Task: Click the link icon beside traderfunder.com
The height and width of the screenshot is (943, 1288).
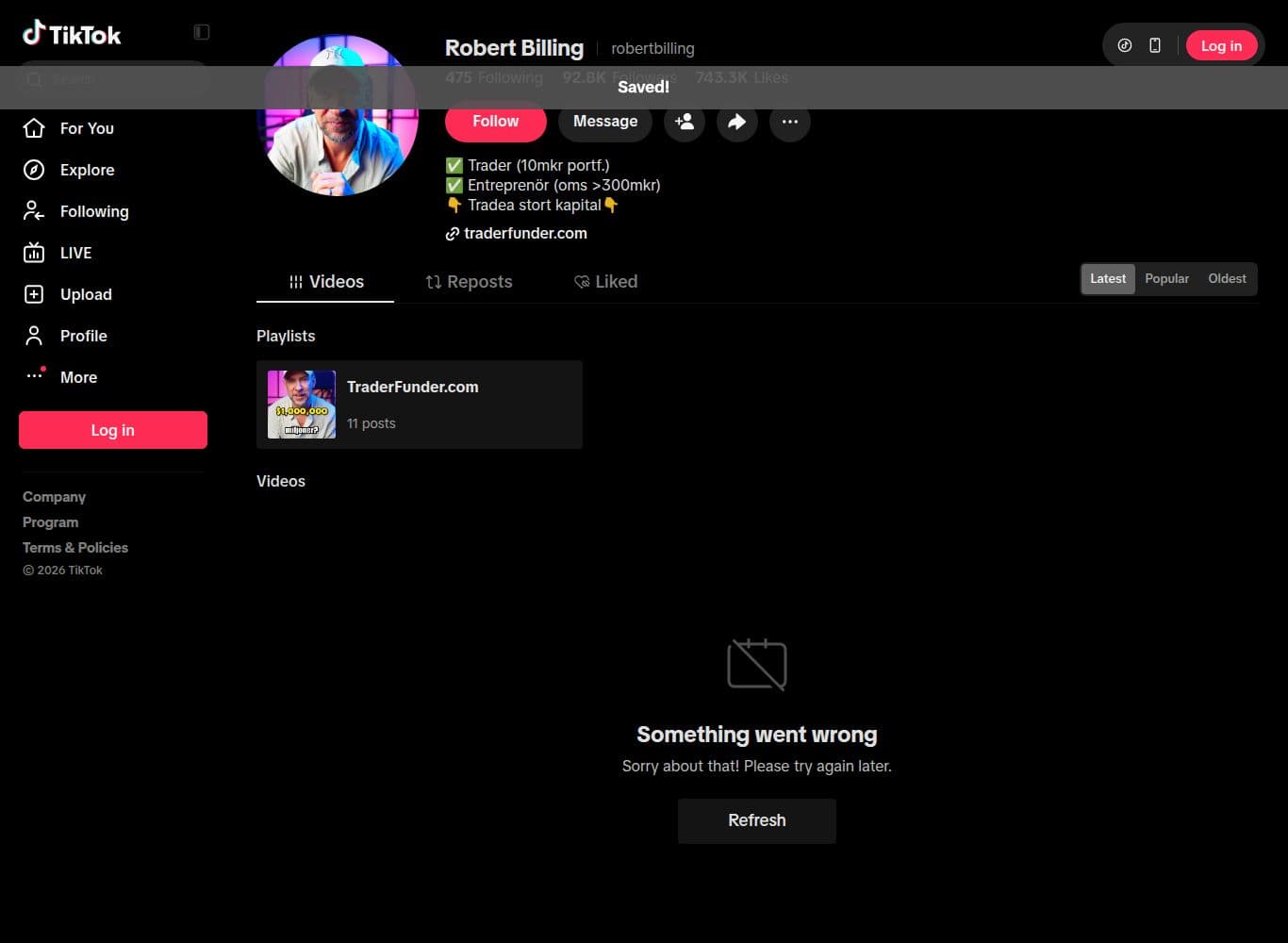Action: pyautogui.click(x=453, y=234)
